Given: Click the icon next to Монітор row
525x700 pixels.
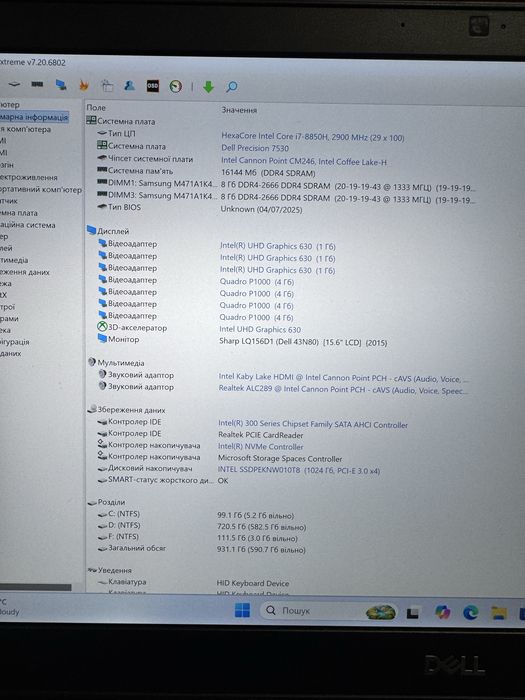Looking at the screenshot, I should (x=102, y=339).
